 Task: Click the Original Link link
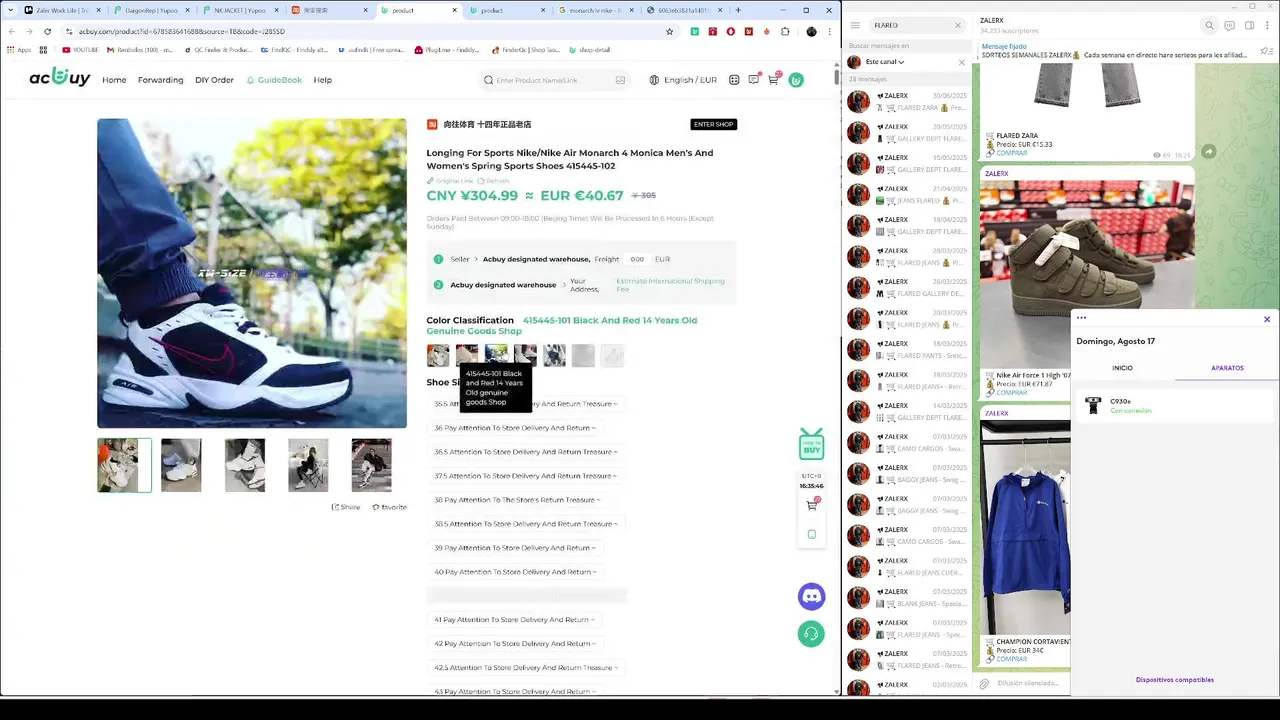(x=450, y=181)
